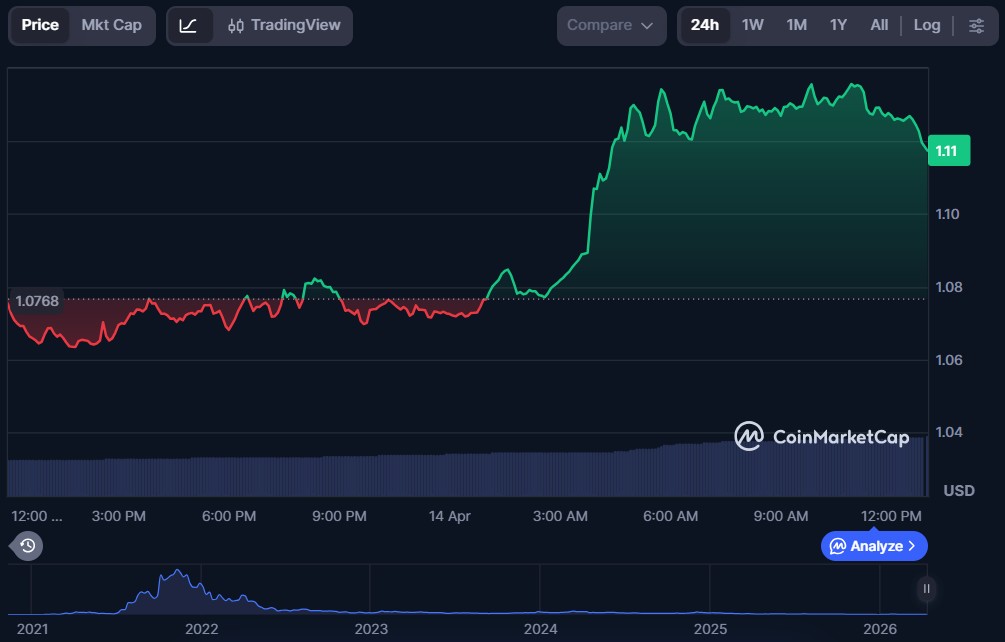
Task: Open chart settings sliders icon
Action: 976,25
